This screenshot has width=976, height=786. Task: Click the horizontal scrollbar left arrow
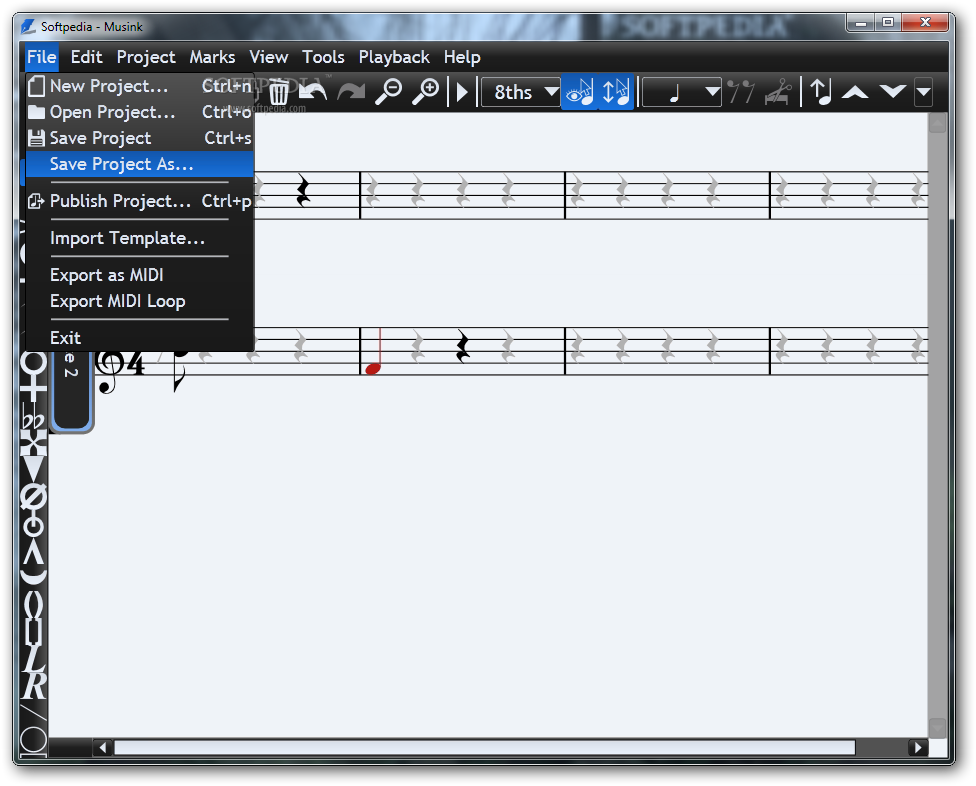tap(103, 747)
